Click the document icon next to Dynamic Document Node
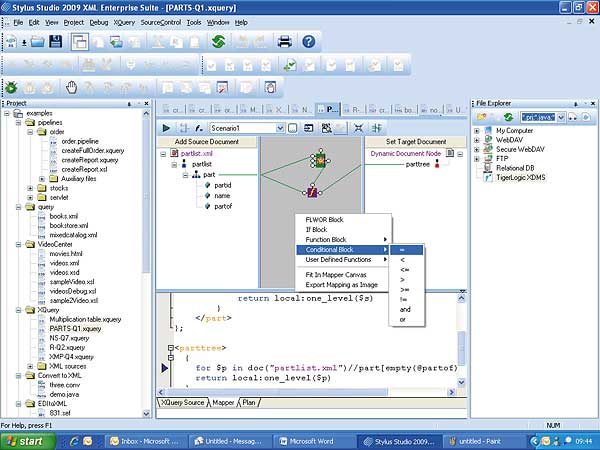Viewport: 600px width, 450px height. 450,153
